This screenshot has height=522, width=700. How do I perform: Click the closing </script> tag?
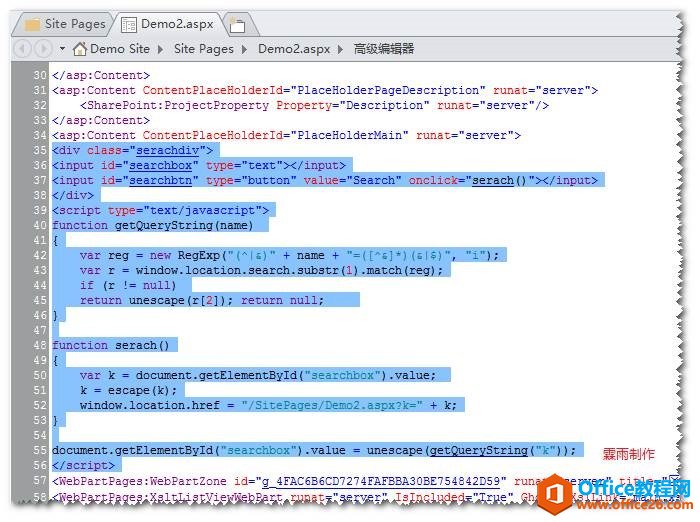click(83, 466)
